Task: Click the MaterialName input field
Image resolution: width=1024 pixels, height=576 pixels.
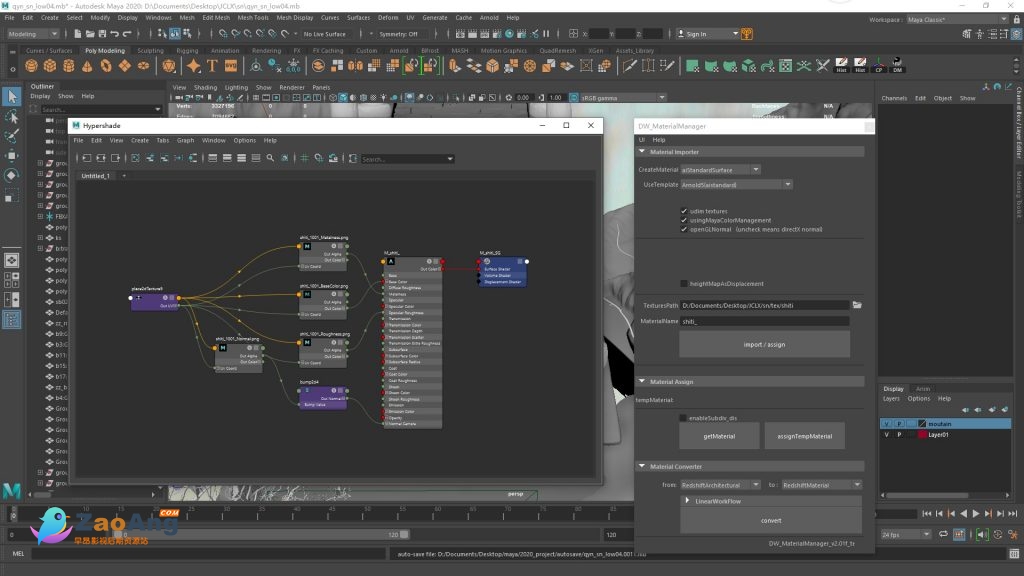Action: [x=765, y=321]
